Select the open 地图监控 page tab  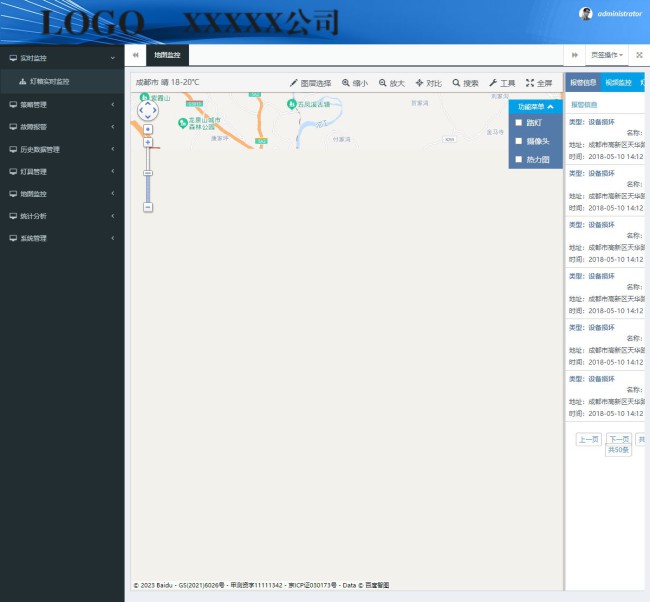(x=167, y=55)
